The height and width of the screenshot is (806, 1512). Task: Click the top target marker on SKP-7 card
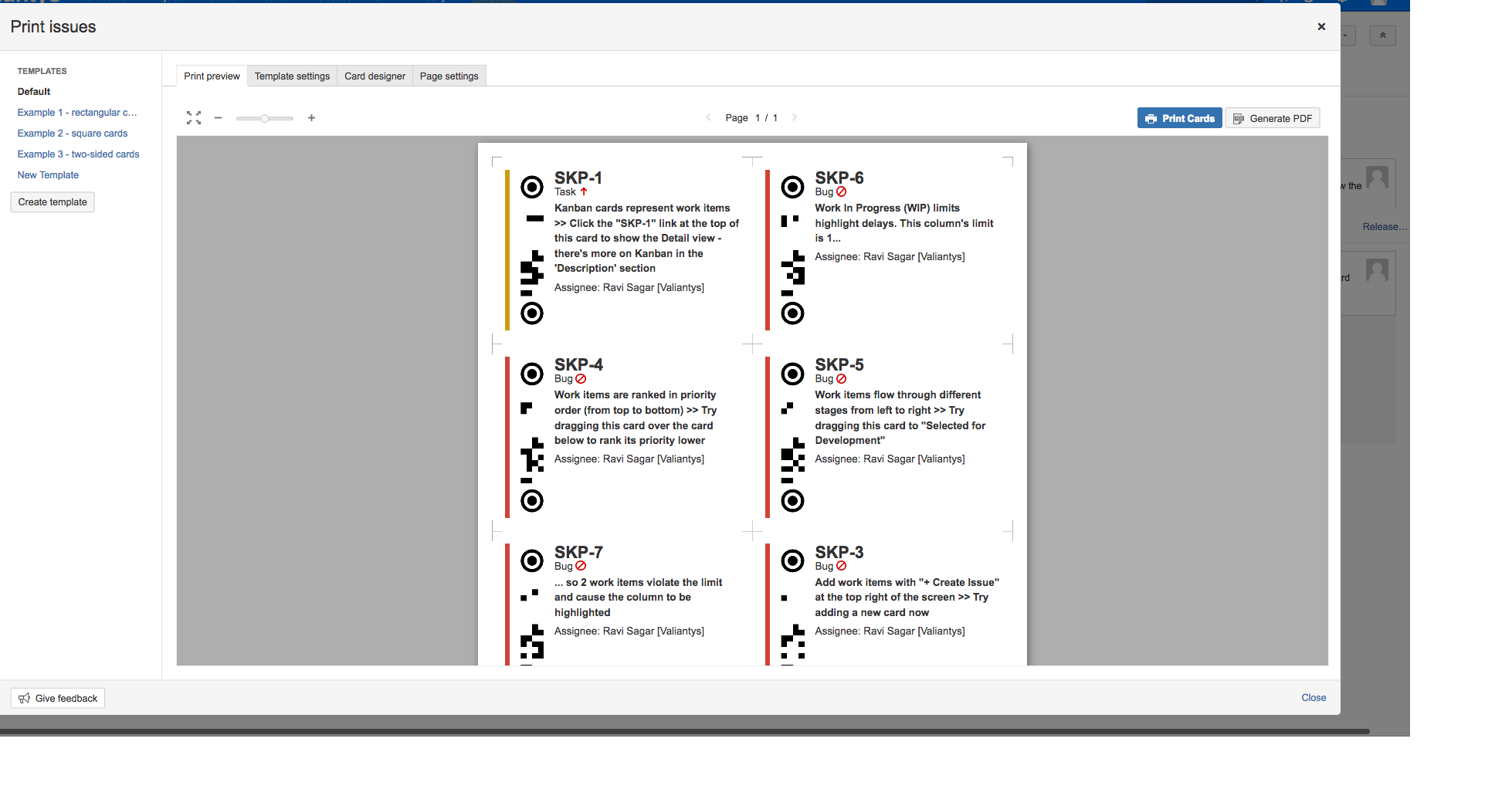coord(532,560)
